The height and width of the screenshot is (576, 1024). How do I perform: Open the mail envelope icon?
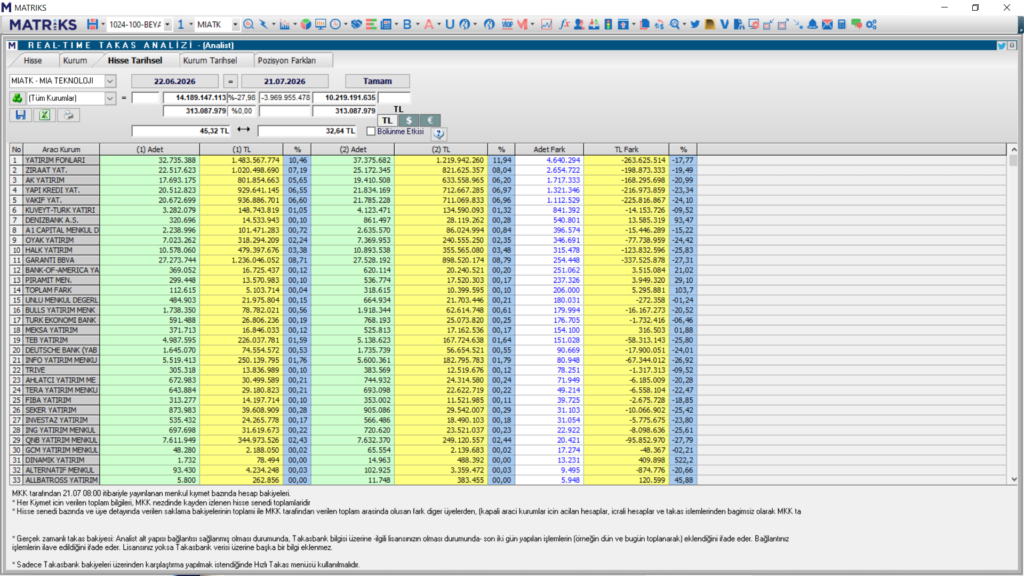point(827,24)
